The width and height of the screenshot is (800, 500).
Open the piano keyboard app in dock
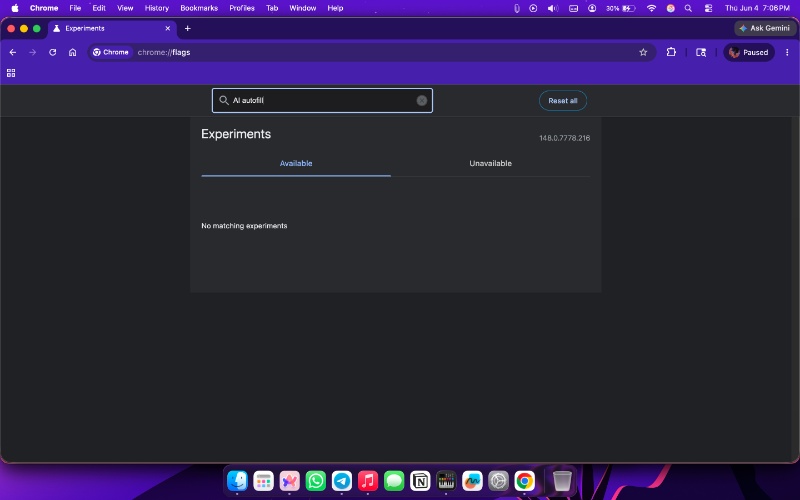click(x=446, y=480)
